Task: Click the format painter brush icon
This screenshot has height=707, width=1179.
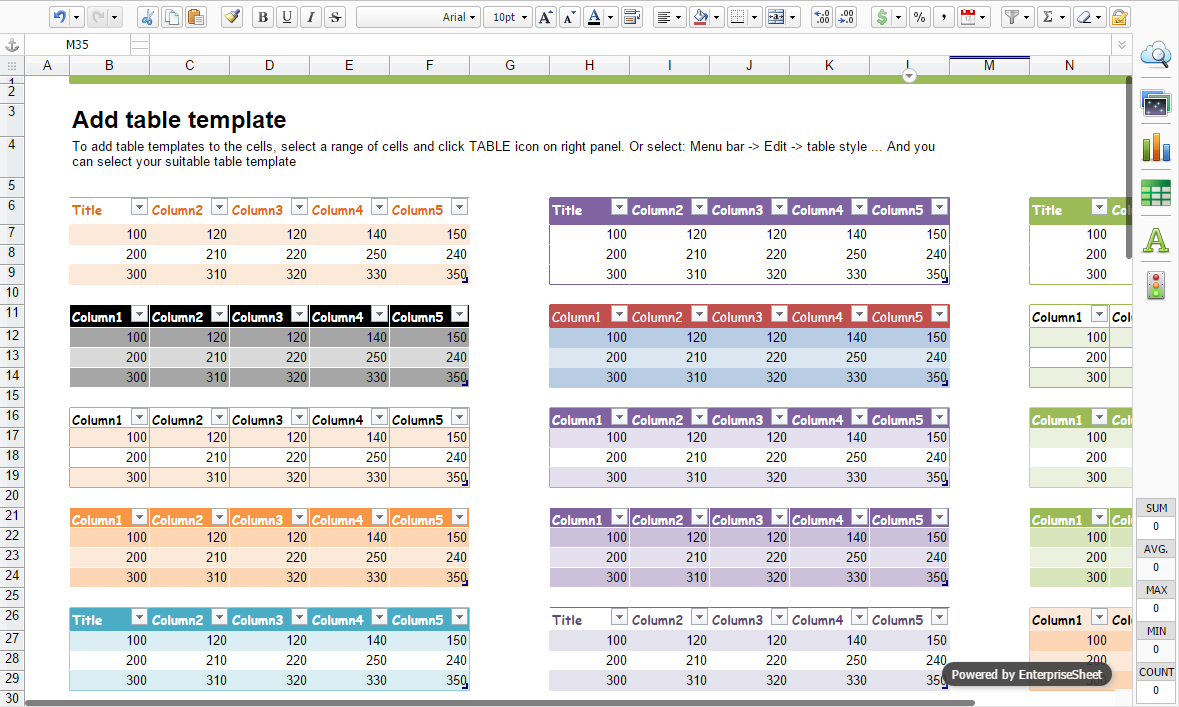Action: [x=232, y=17]
